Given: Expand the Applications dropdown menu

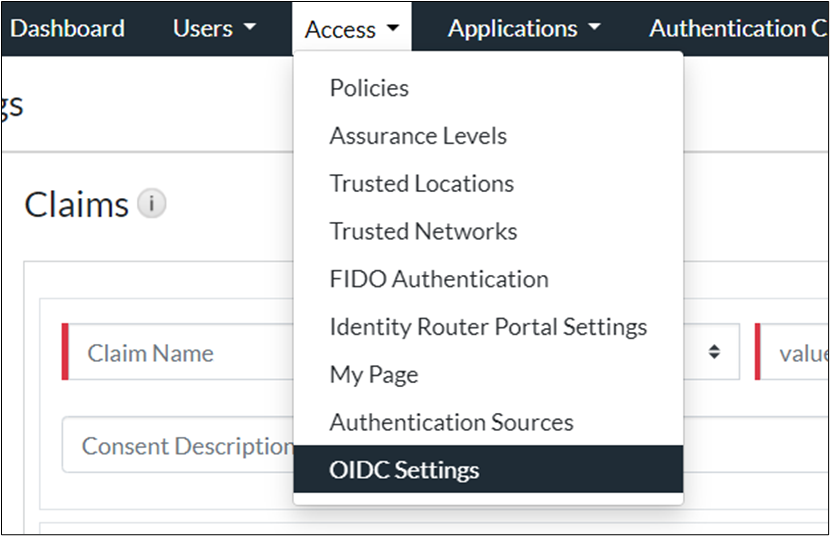Looking at the screenshot, I should (x=524, y=29).
